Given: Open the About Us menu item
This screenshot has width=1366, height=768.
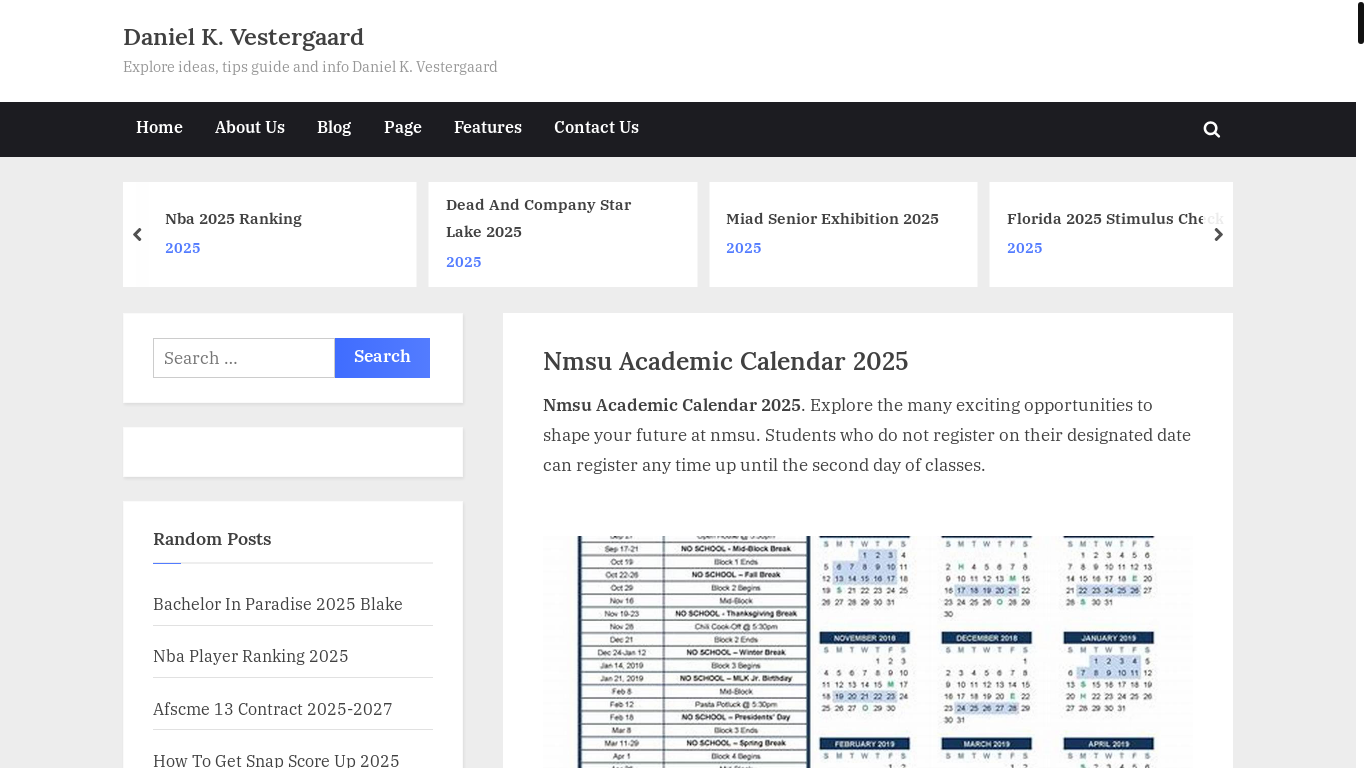Looking at the screenshot, I should pyautogui.click(x=250, y=128).
